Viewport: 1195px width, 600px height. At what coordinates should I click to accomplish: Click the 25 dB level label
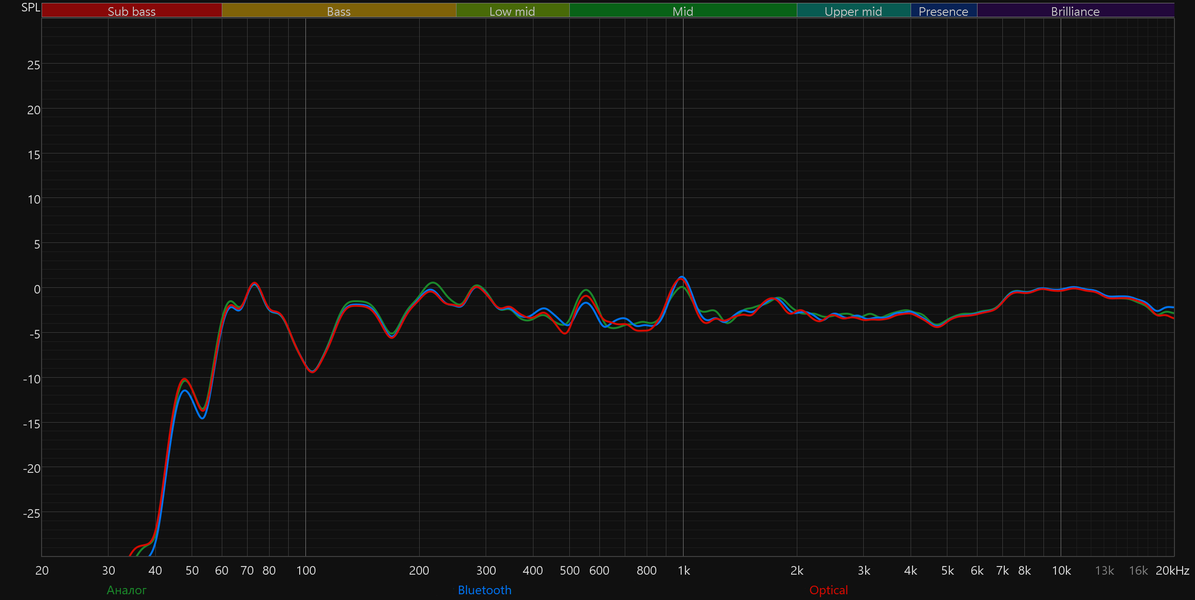pos(34,65)
